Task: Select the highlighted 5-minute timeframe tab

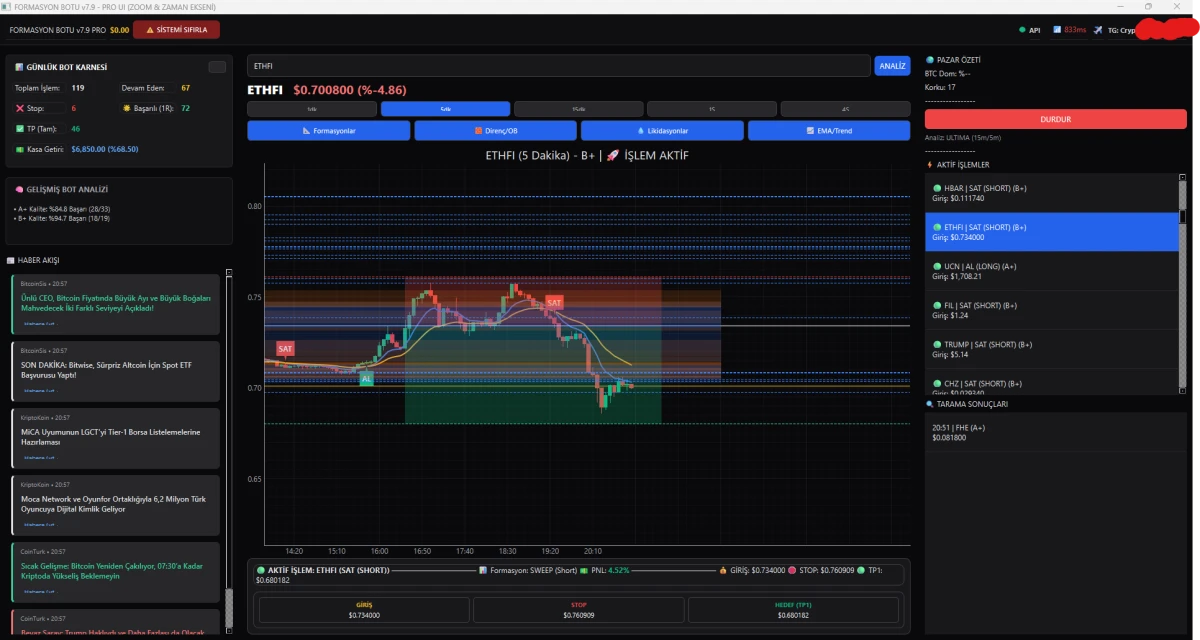Action: (x=445, y=108)
